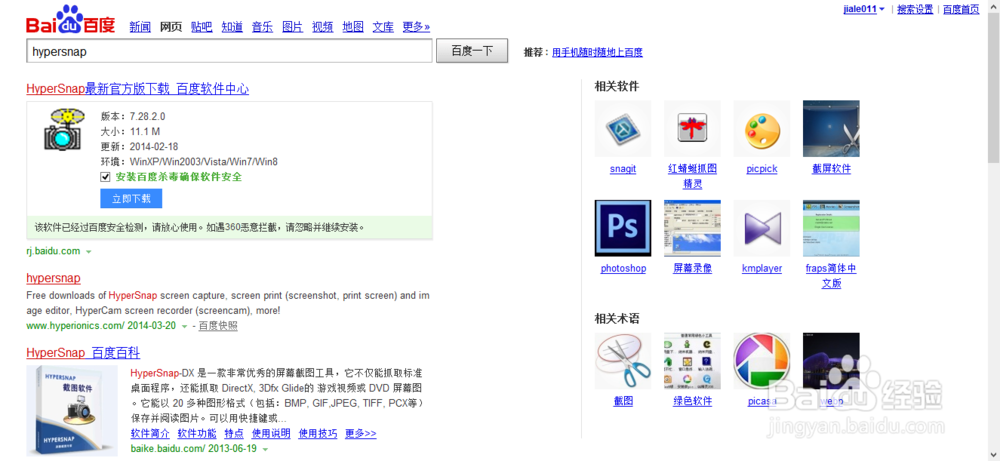
Task: Open the 红蜻蜓抓图精灵 gift icon
Action: click(692, 128)
